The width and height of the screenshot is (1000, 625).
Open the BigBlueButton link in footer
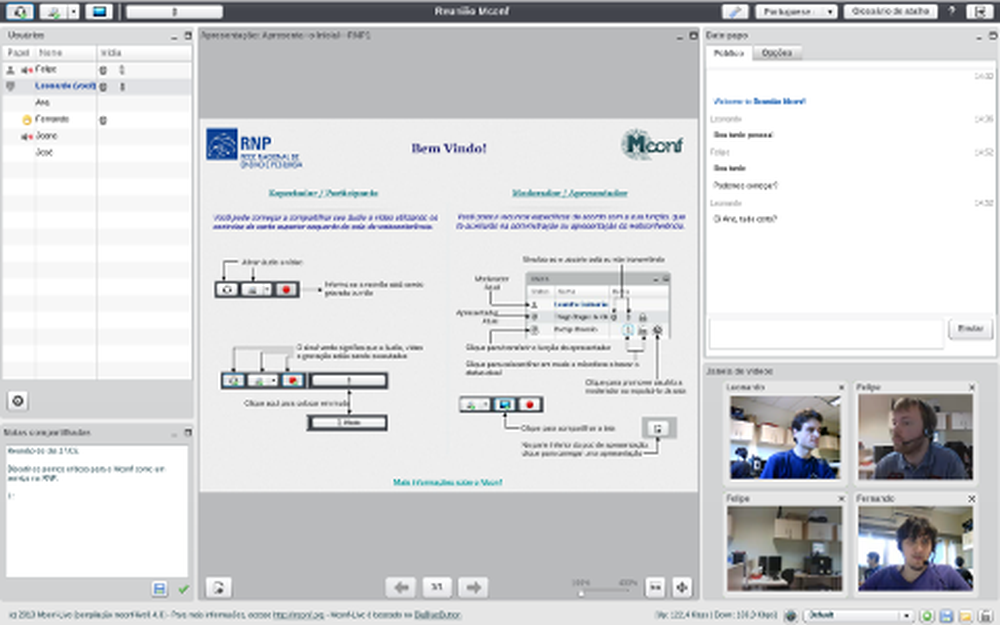click(438, 615)
